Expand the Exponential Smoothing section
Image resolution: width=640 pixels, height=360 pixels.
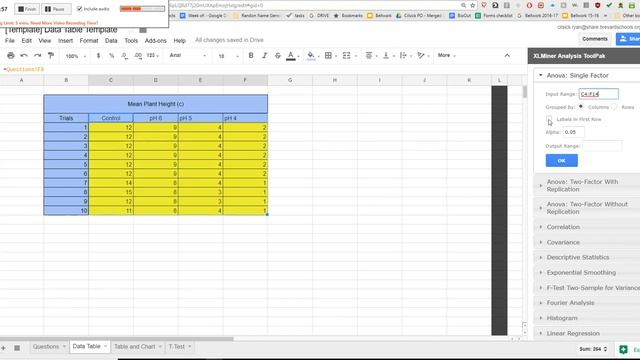(x=587, y=273)
